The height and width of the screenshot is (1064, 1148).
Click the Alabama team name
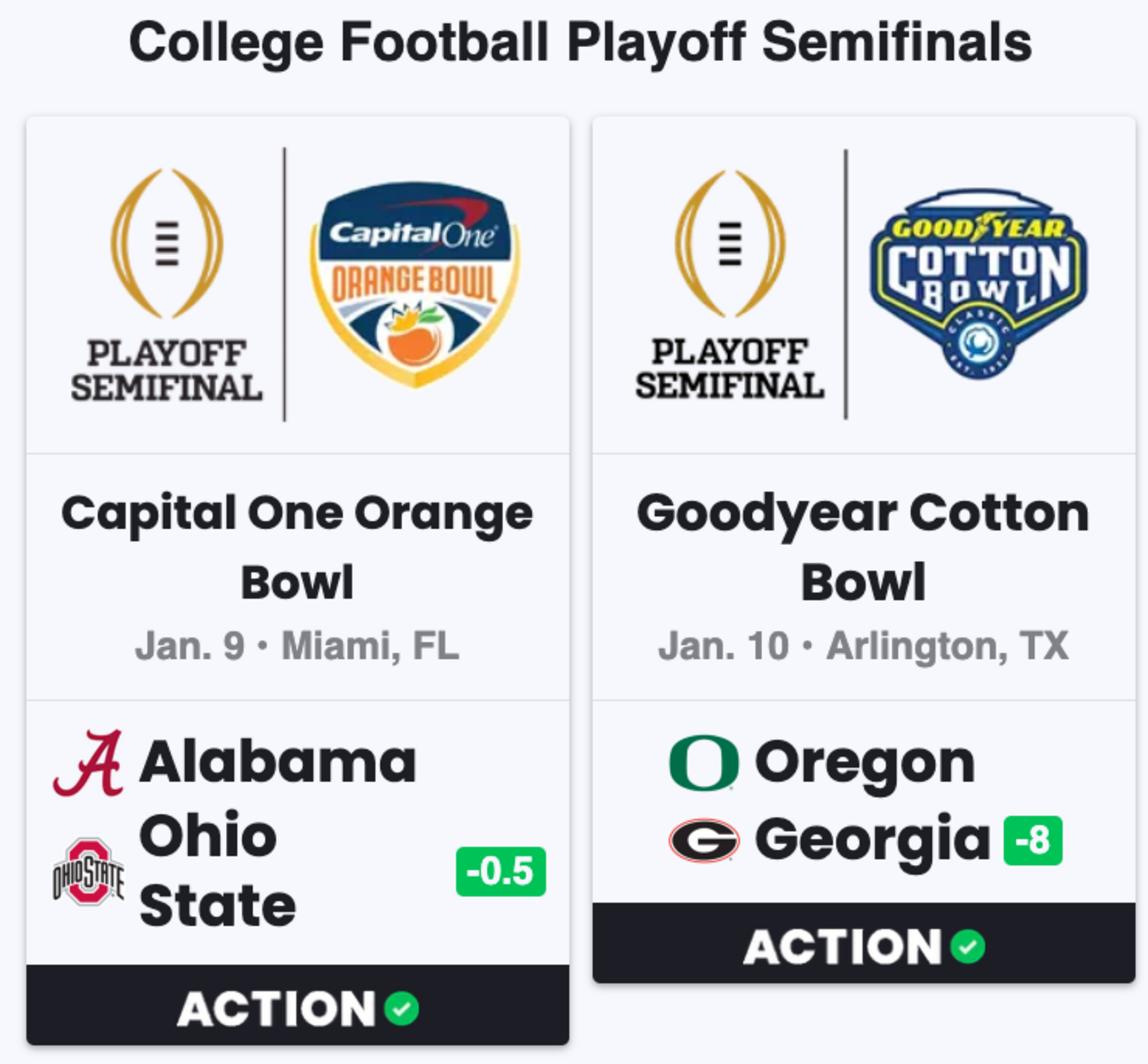pos(278,763)
